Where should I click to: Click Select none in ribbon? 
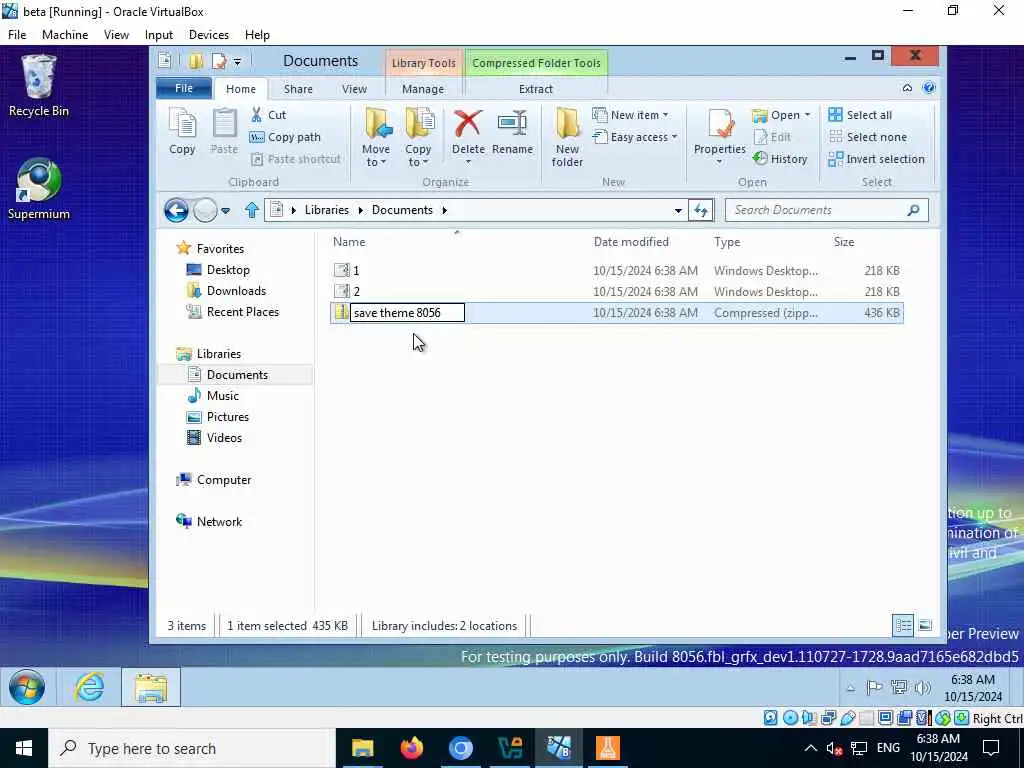pyautogui.click(x=868, y=137)
